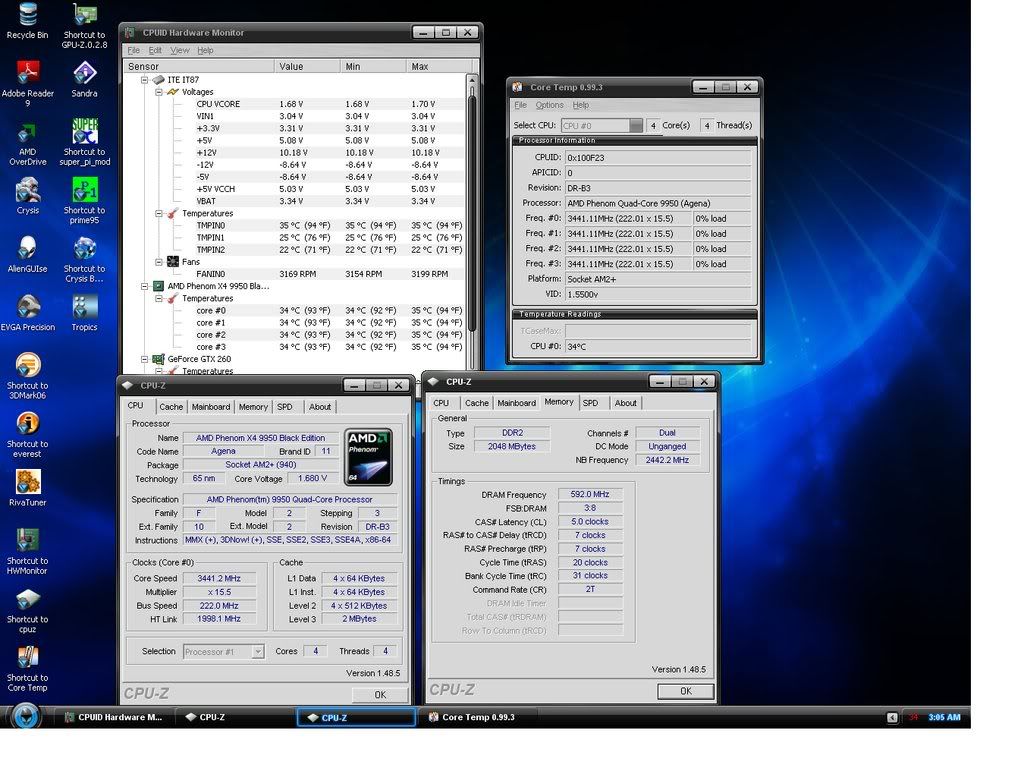Open File menu in CPUID Hardware Monitor
The width and height of the screenshot is (1024, 768).
tap(133, 50)
